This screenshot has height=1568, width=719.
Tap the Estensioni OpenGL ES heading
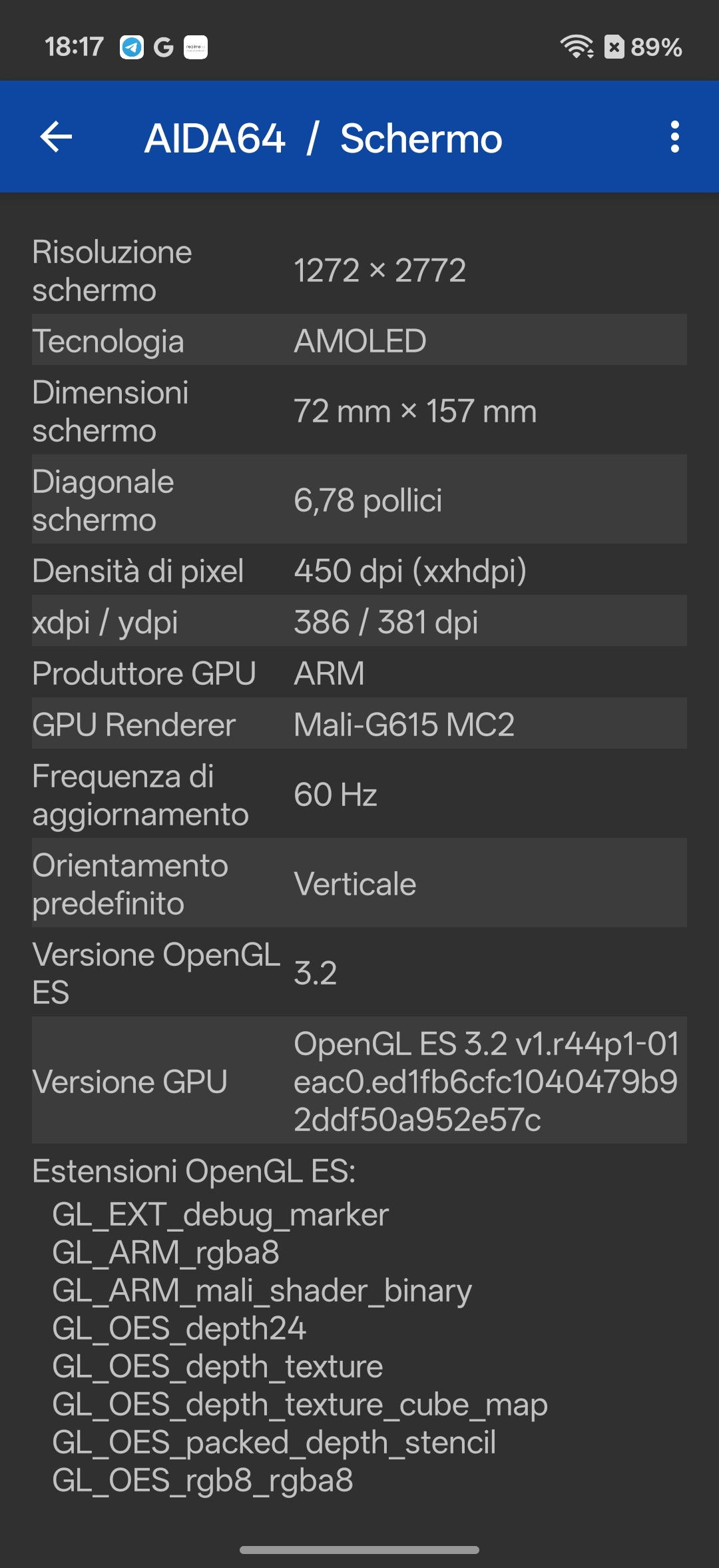click(194, 1171)
